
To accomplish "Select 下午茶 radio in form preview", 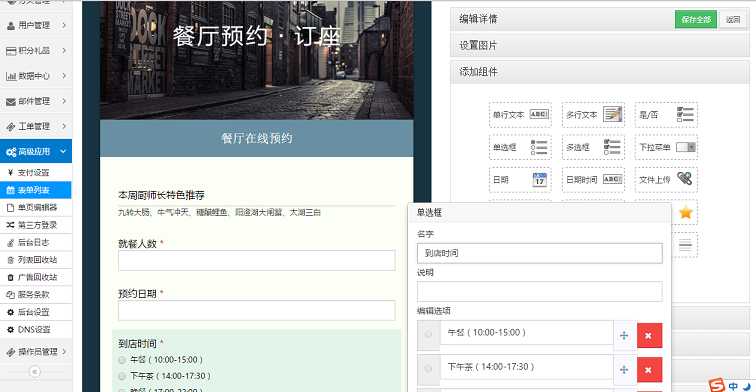I will coord(122,376).
